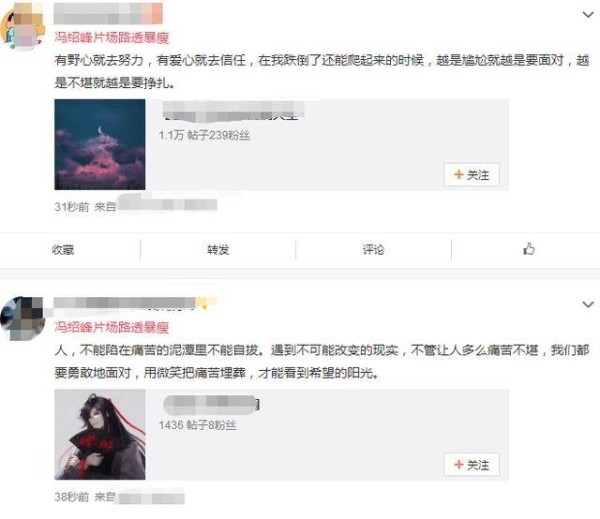Open the topic 冯绍峰片场路透暴瘦 in second post
This screenshot has width=600, height=519.
point(112,327)
